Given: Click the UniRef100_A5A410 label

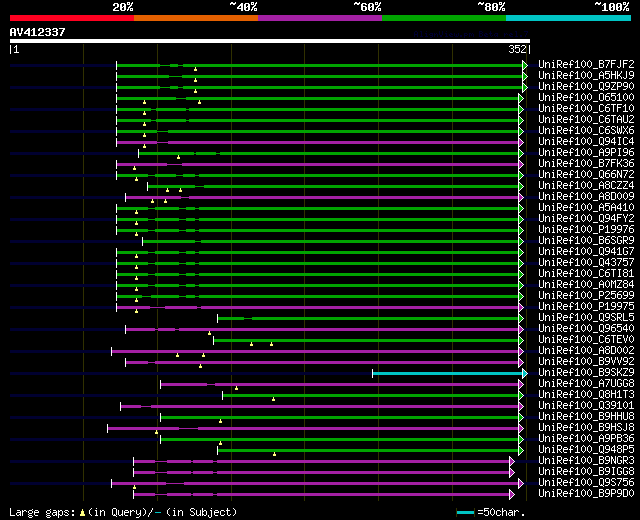Looking at the screenshot, I should click(x=586, y=208).
